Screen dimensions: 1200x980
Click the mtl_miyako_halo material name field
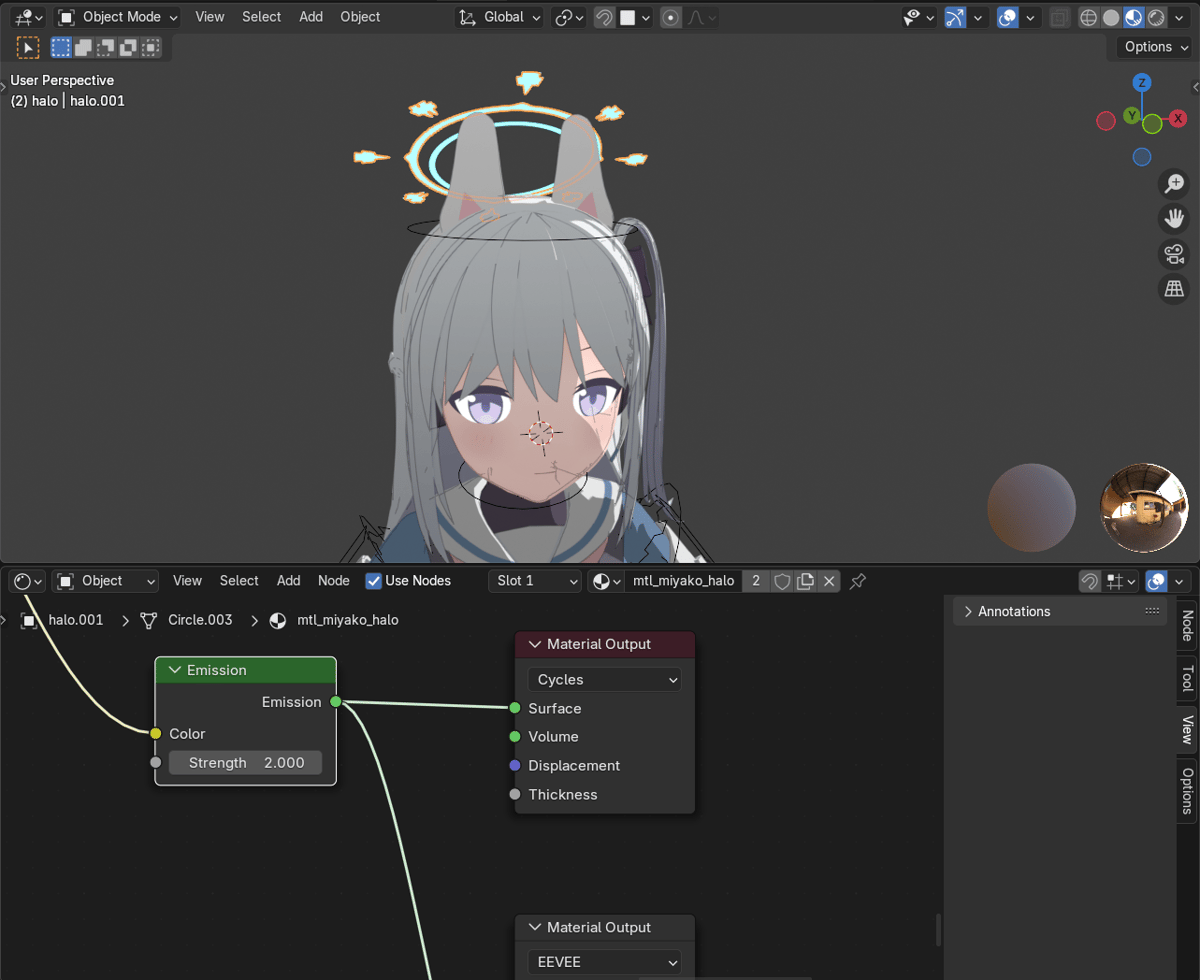(683, 581)
